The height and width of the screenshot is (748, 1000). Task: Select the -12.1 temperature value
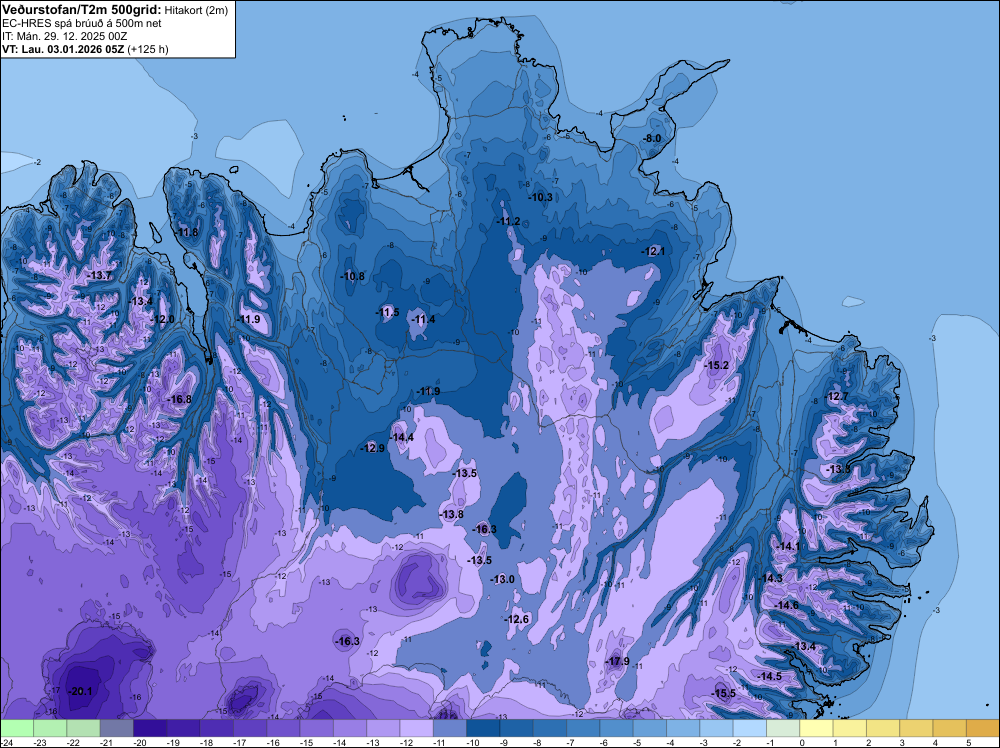pyautogui.click(x=653, y=251)
